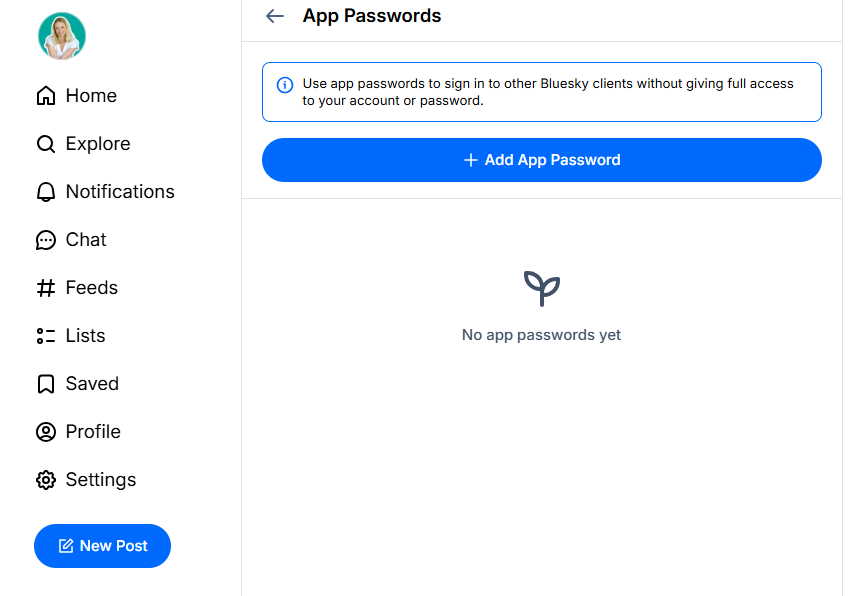Check Notifications using the bell icon
Viewport: 857px width, 596px height.
pos(46,191)
